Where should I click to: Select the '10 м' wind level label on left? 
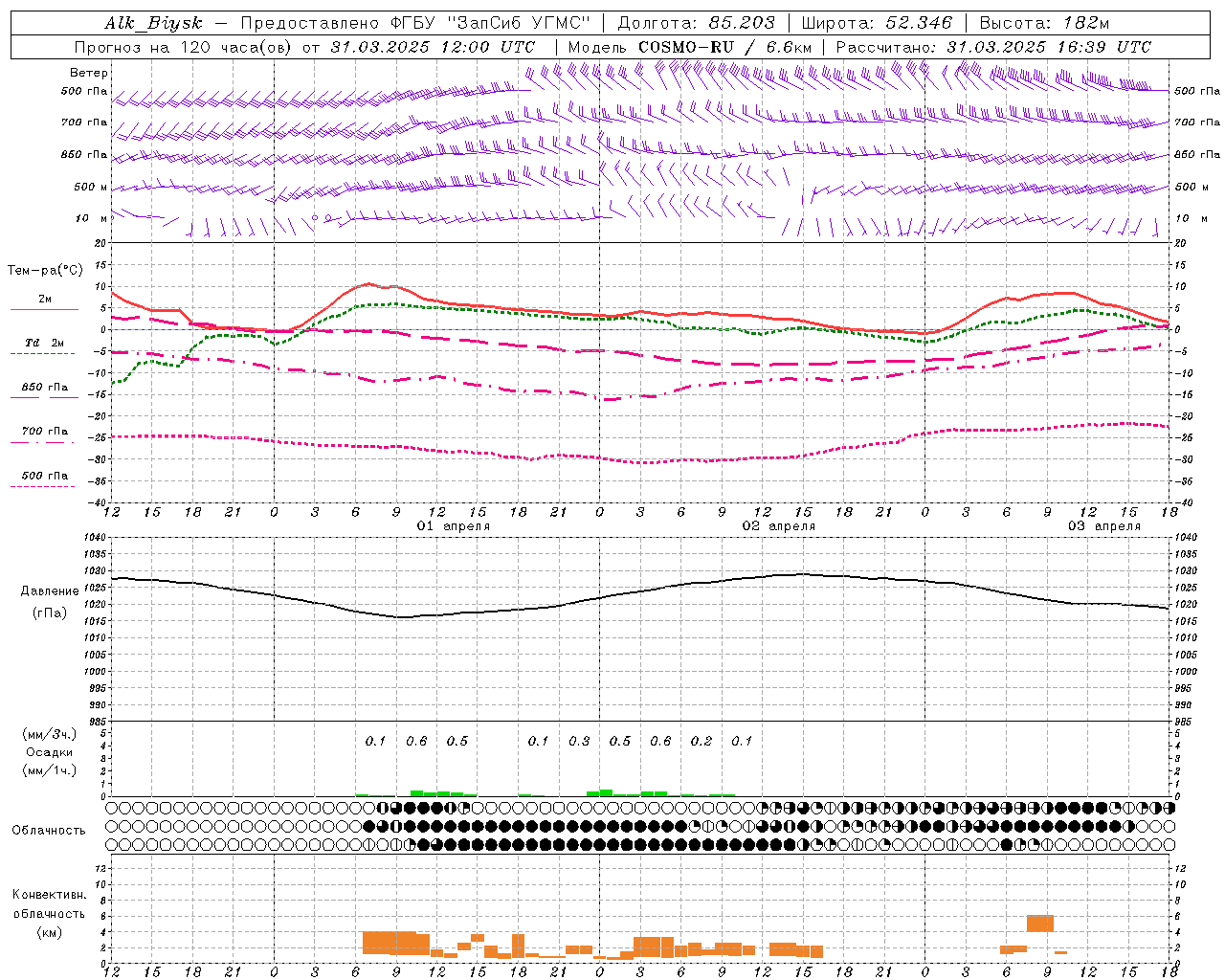pos(92,218)
